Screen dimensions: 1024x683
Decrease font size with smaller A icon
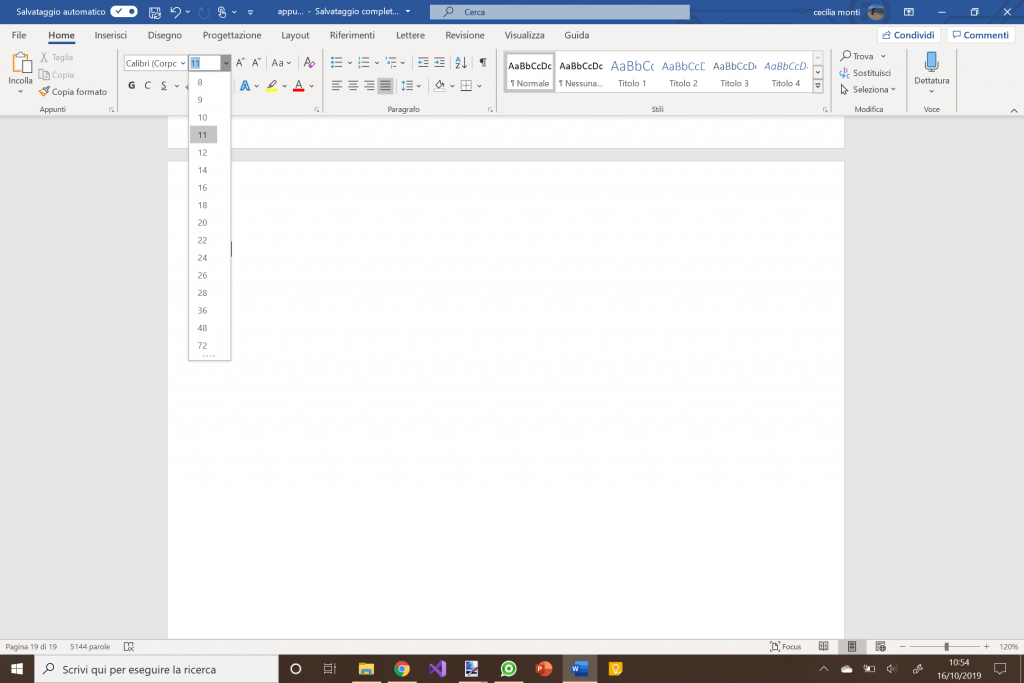pos(256,63)
